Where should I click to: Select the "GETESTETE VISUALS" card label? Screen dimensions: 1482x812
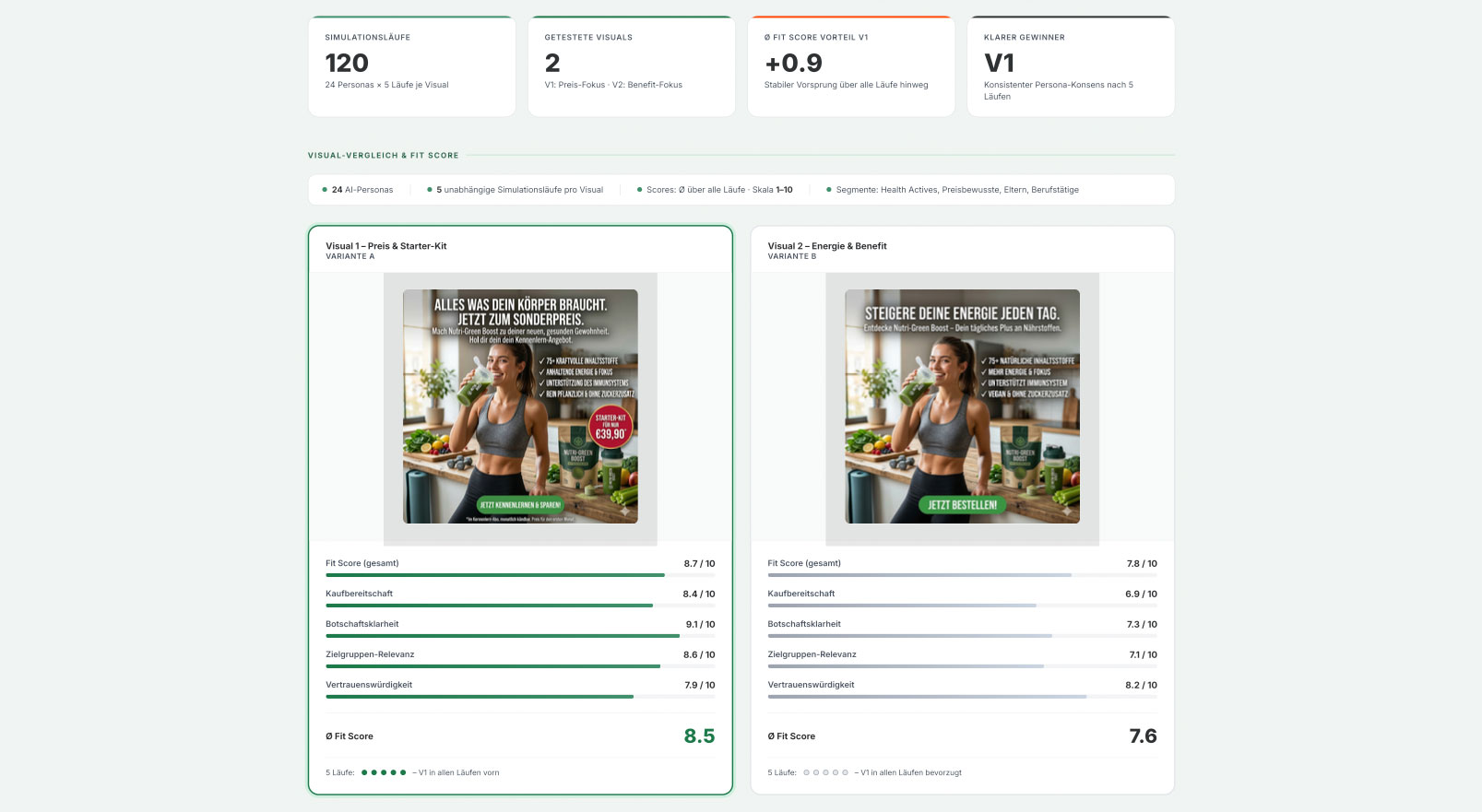click(x=588, y=38)
